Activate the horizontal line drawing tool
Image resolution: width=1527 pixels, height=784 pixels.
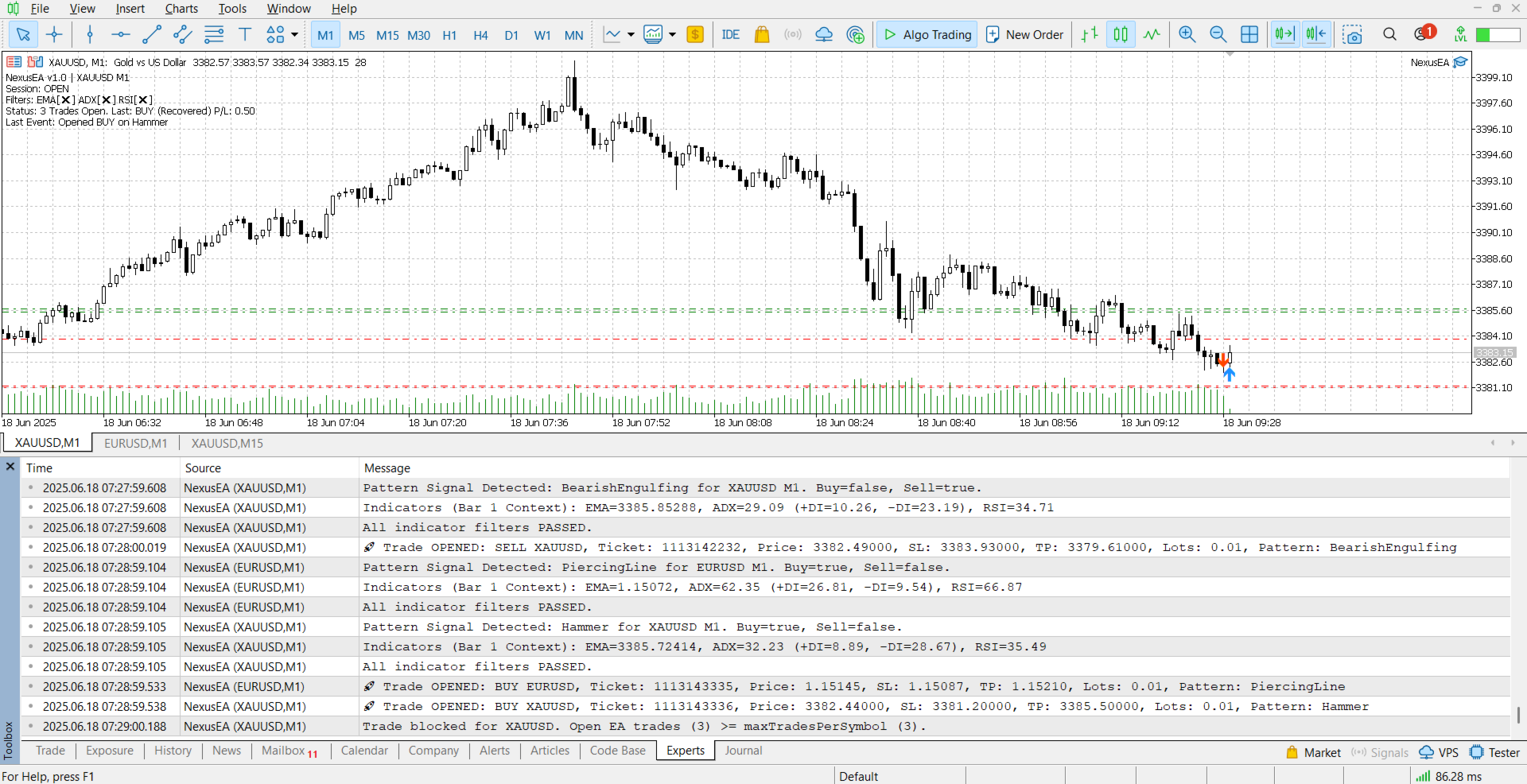click(120, 35)
